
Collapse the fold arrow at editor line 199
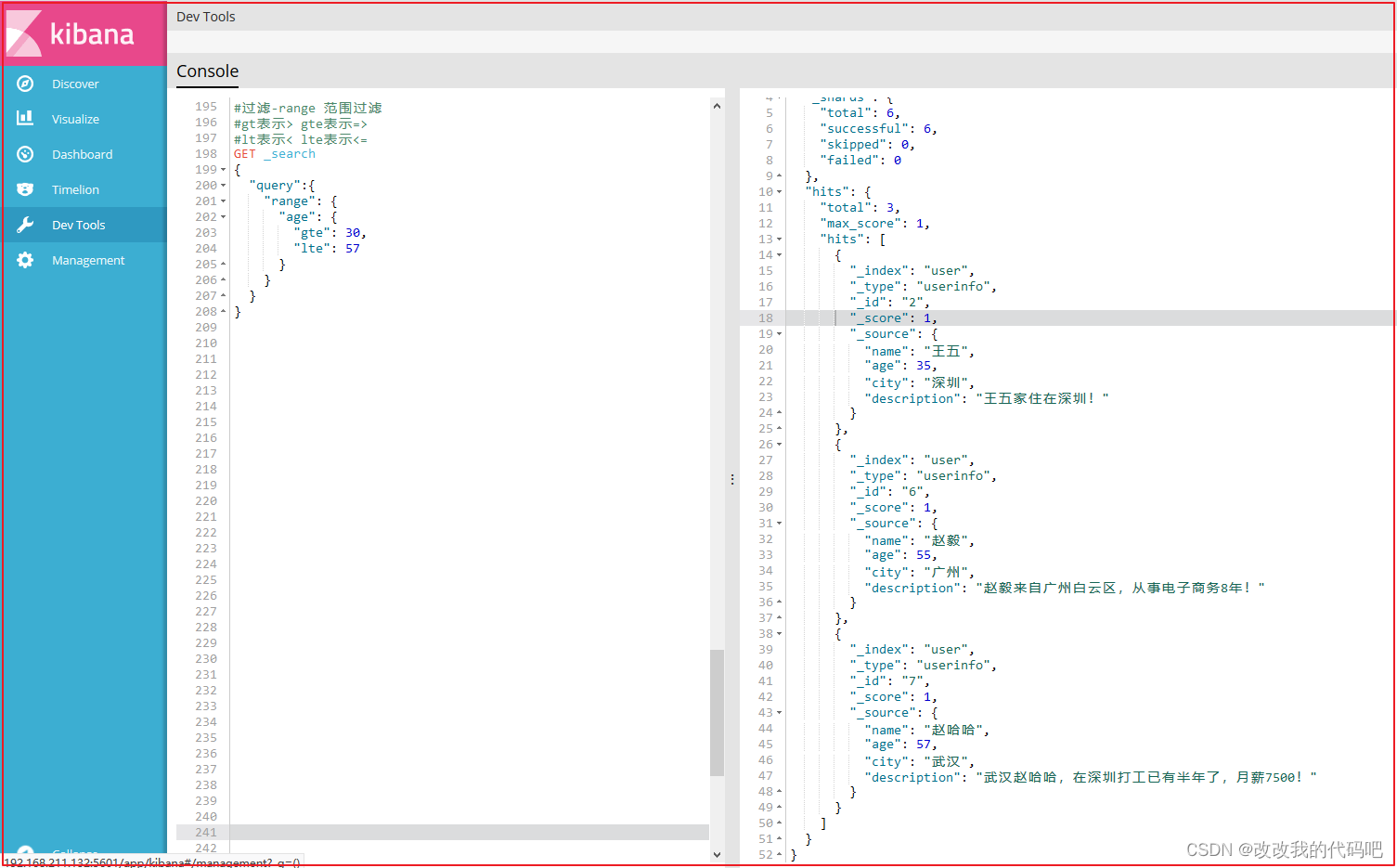coord(224,170)
